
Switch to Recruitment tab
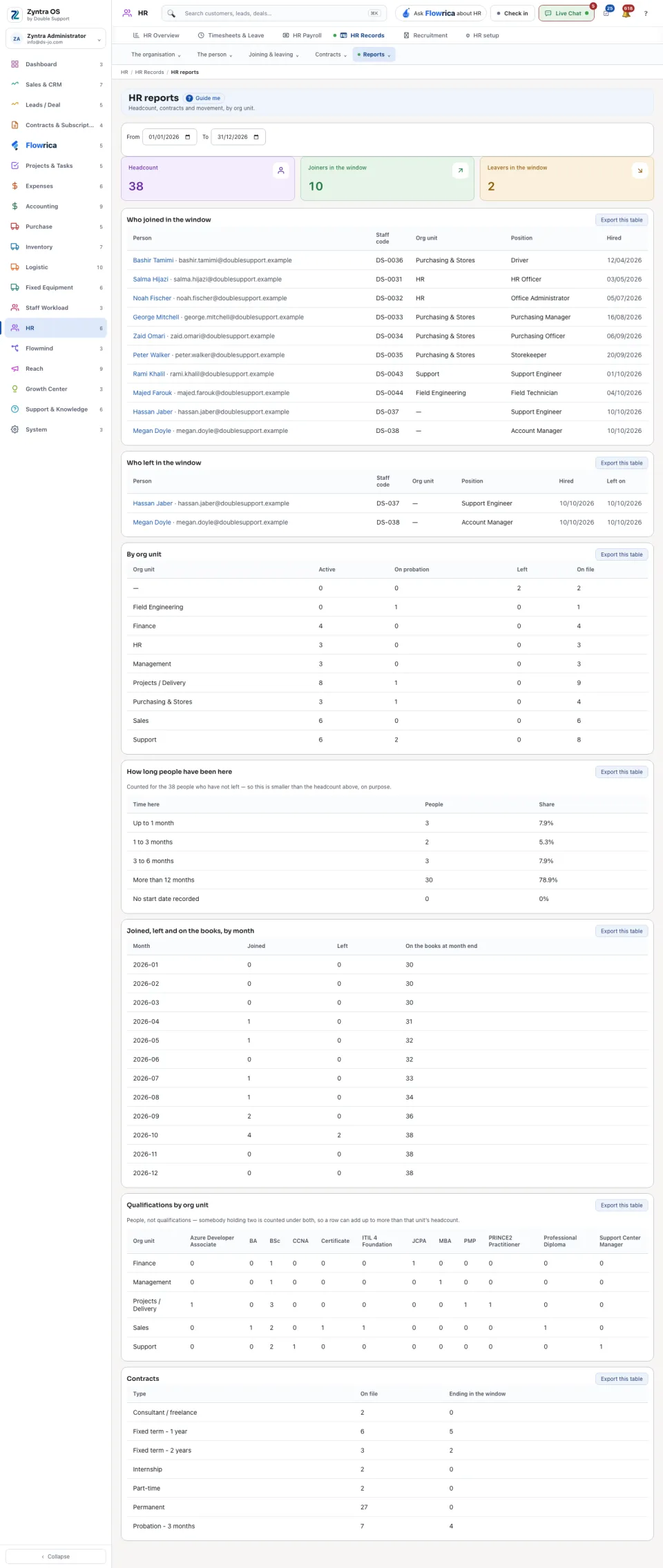pyautogui.click(x=425, y=35)
